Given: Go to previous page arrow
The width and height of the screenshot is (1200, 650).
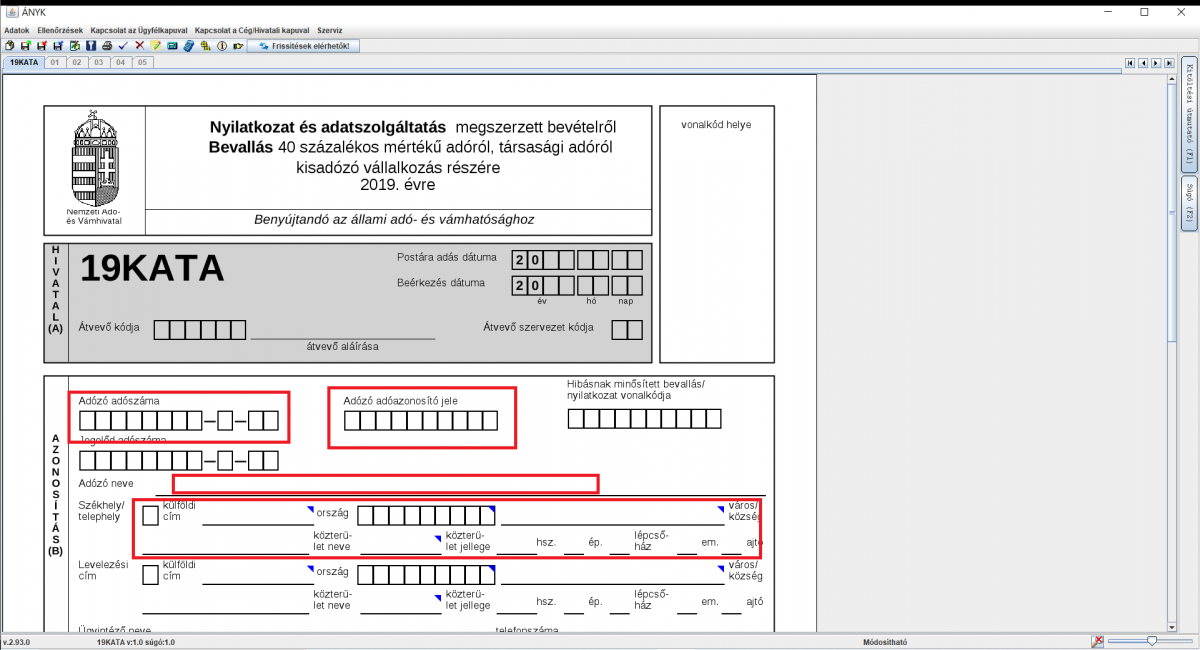Looking at the screenshot, I should (x=1143, y=62).
